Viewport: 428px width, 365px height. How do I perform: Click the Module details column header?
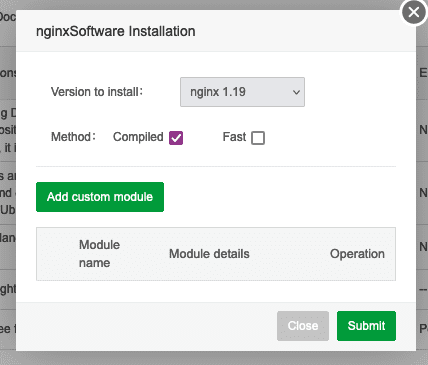[x=209, y=254]
